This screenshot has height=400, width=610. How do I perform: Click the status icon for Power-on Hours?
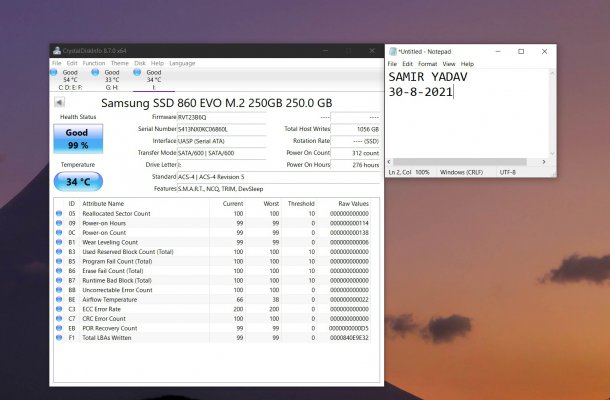point(59,223)
